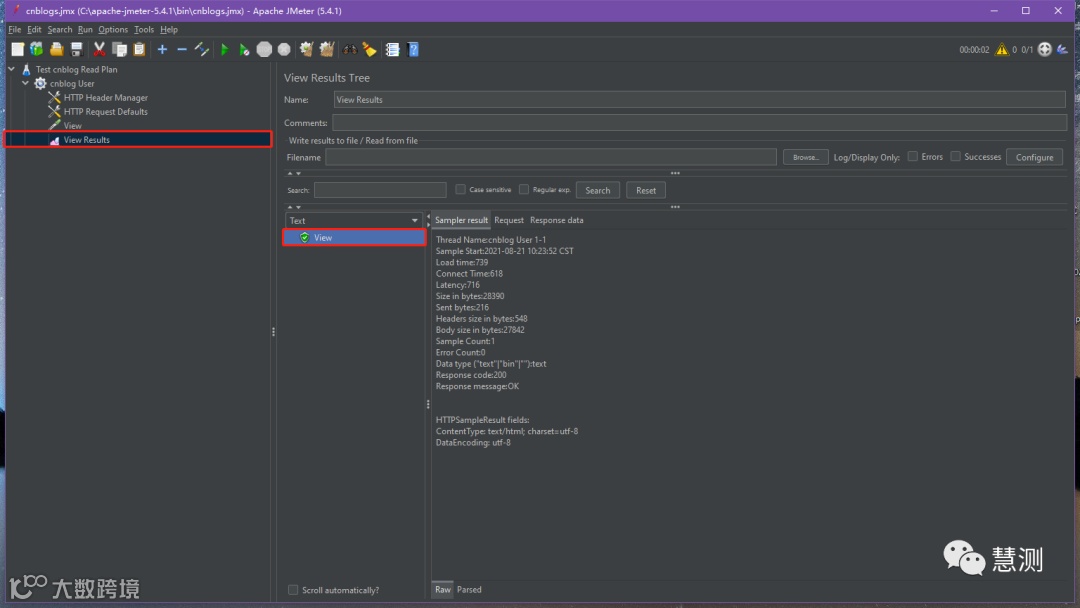Click the Browse... button

coord(805,157)
